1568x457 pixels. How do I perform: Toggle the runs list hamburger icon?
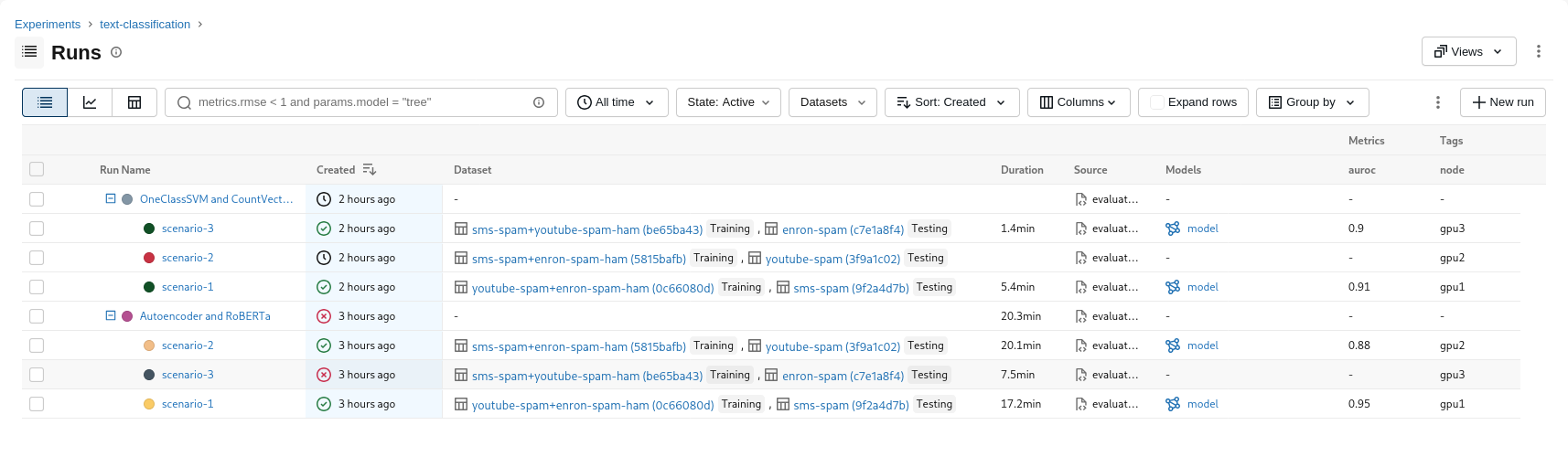(x=29, y=52)
